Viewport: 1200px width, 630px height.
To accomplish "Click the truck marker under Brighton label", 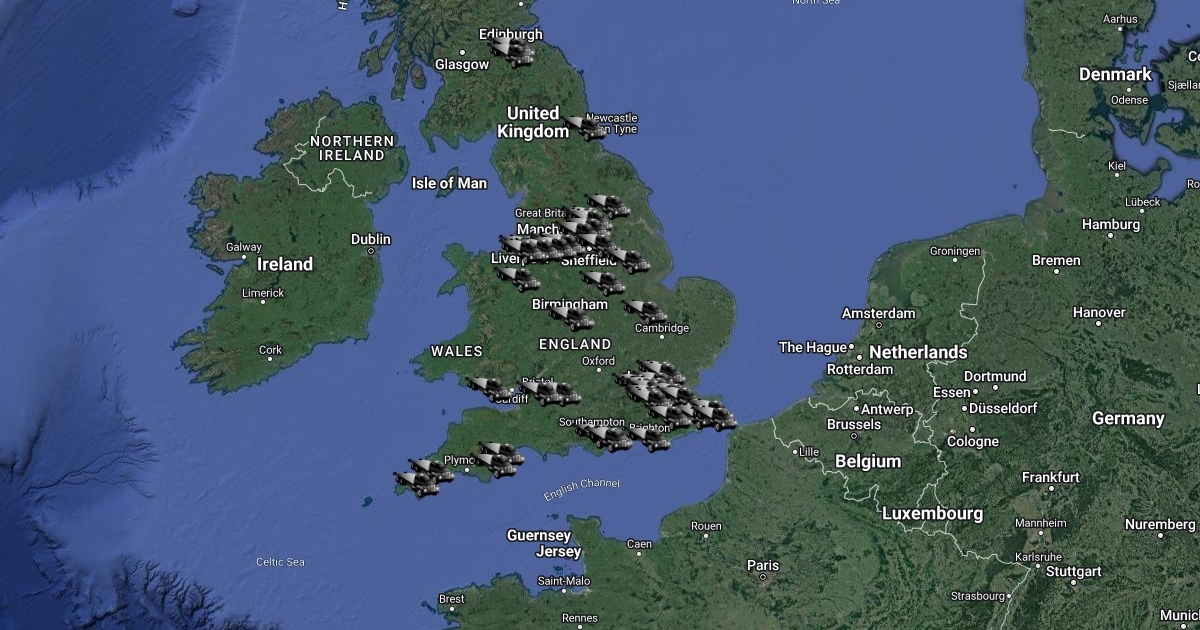I will click(x=651, y=439).
